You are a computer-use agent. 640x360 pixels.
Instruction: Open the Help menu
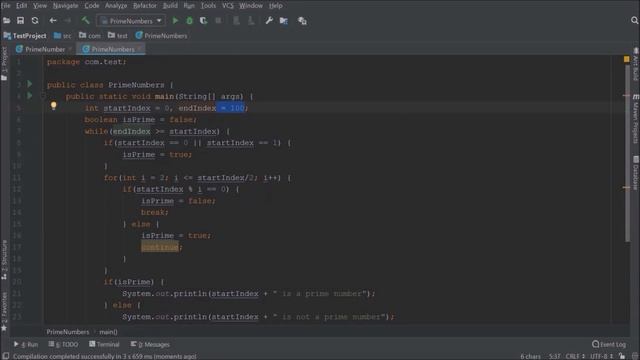click(x=276, y=6)
